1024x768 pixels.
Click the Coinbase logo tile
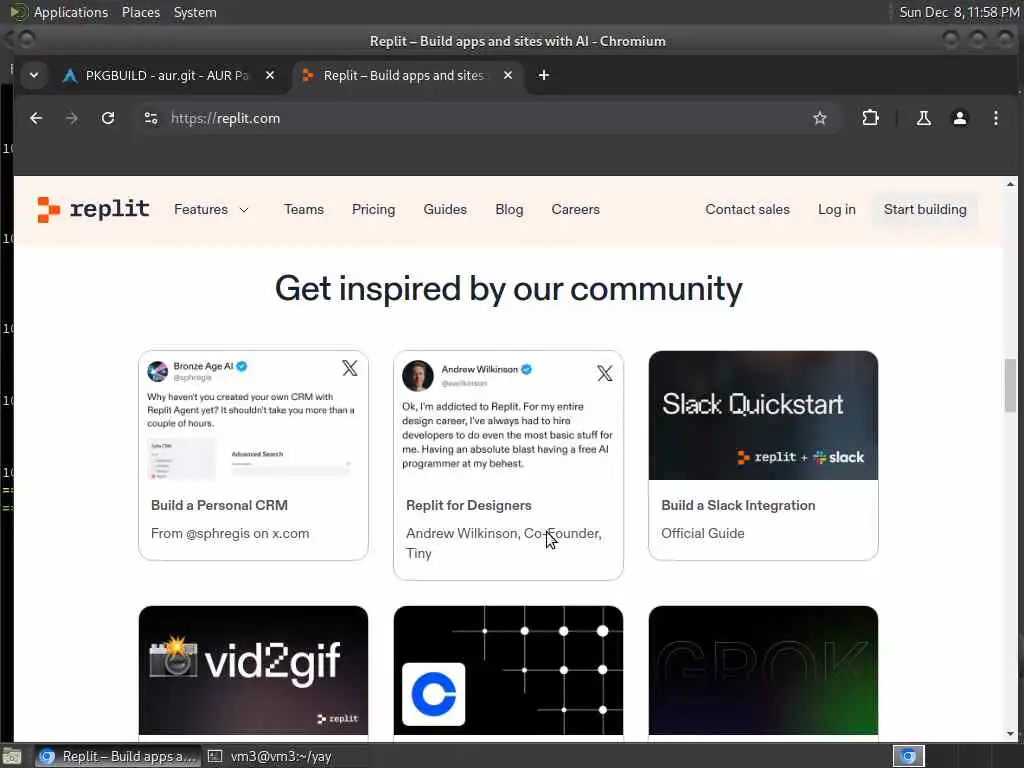point(434,694)
